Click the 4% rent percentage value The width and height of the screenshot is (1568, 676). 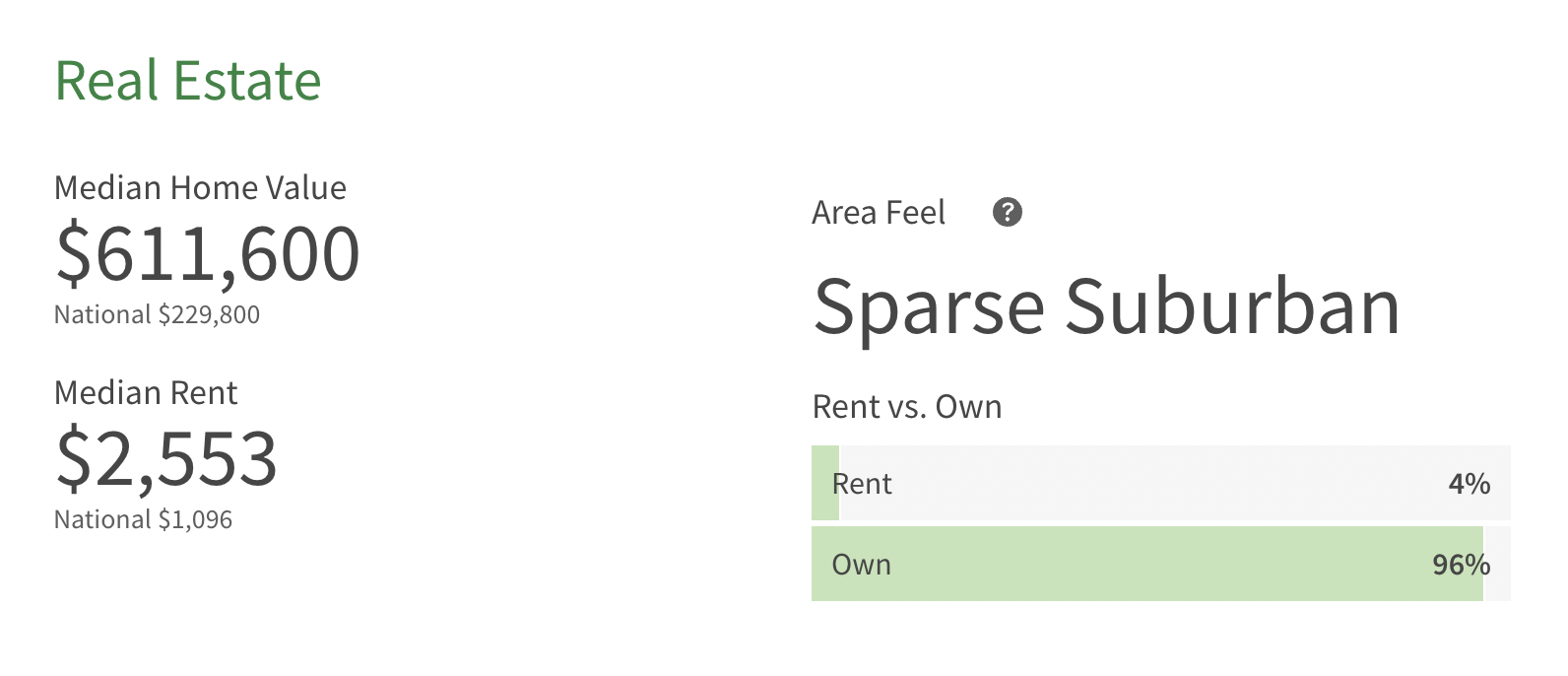[x=1470, y=484]
